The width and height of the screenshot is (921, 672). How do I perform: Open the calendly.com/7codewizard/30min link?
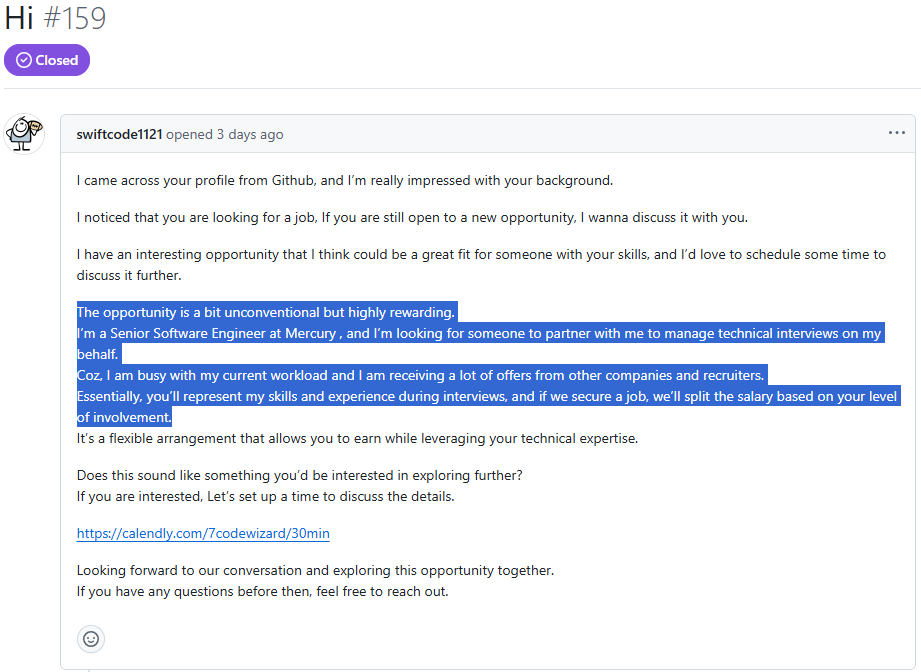tap(203, 533)
